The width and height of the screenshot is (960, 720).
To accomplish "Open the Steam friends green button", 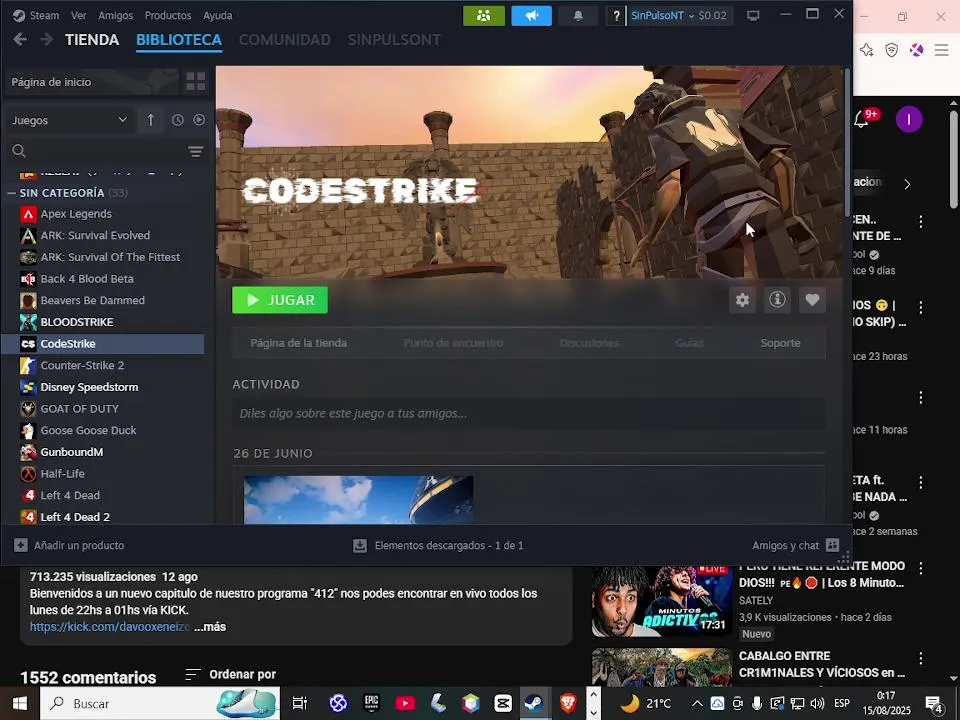I will click(484, 16).
